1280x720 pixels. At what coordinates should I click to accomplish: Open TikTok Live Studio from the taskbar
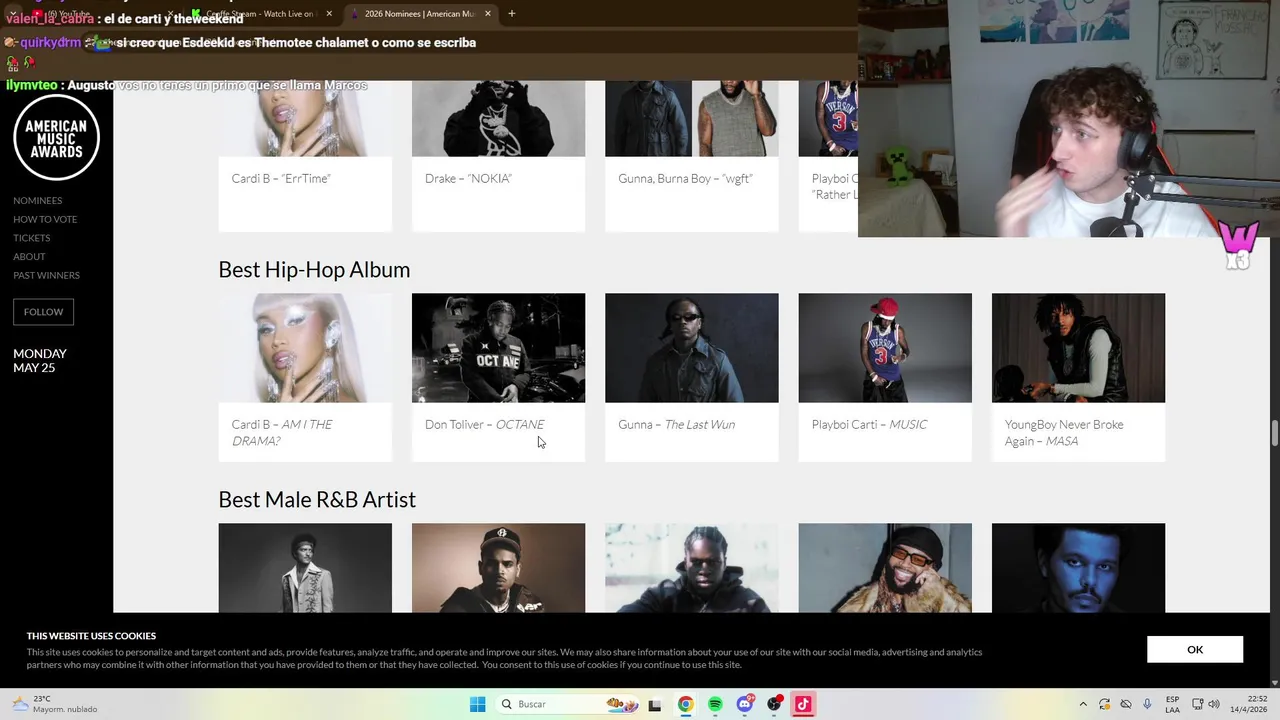[x=803, y=704]
